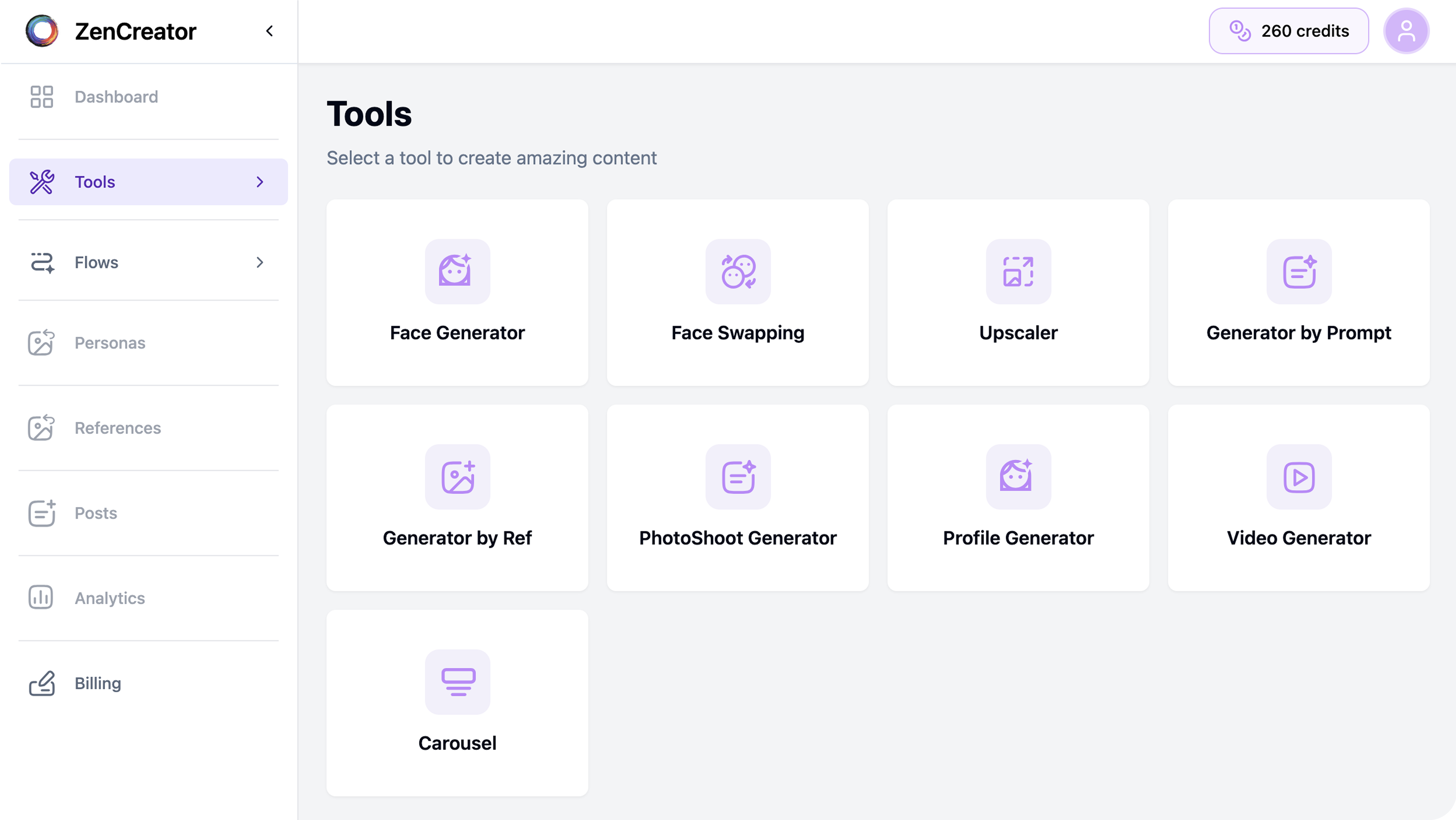Open the Face Generator tool icon

(457, 272)
